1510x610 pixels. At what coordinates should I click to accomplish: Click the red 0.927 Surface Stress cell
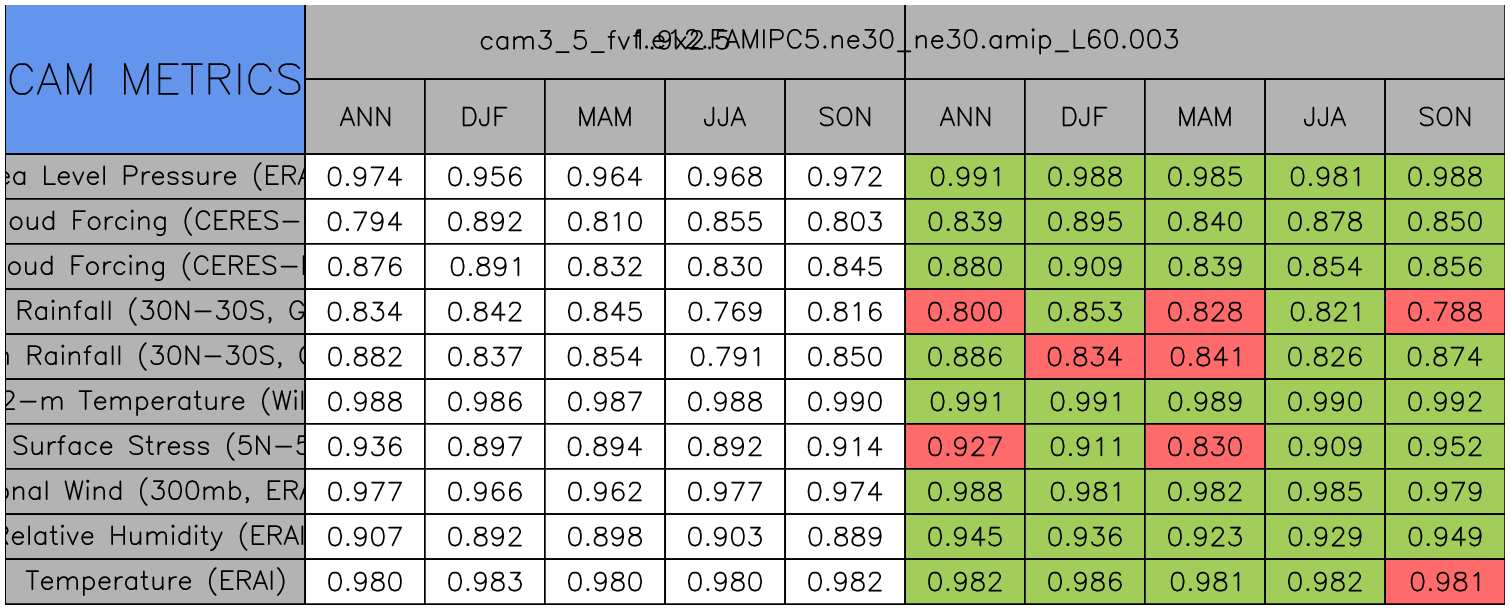tap(965, 447)
